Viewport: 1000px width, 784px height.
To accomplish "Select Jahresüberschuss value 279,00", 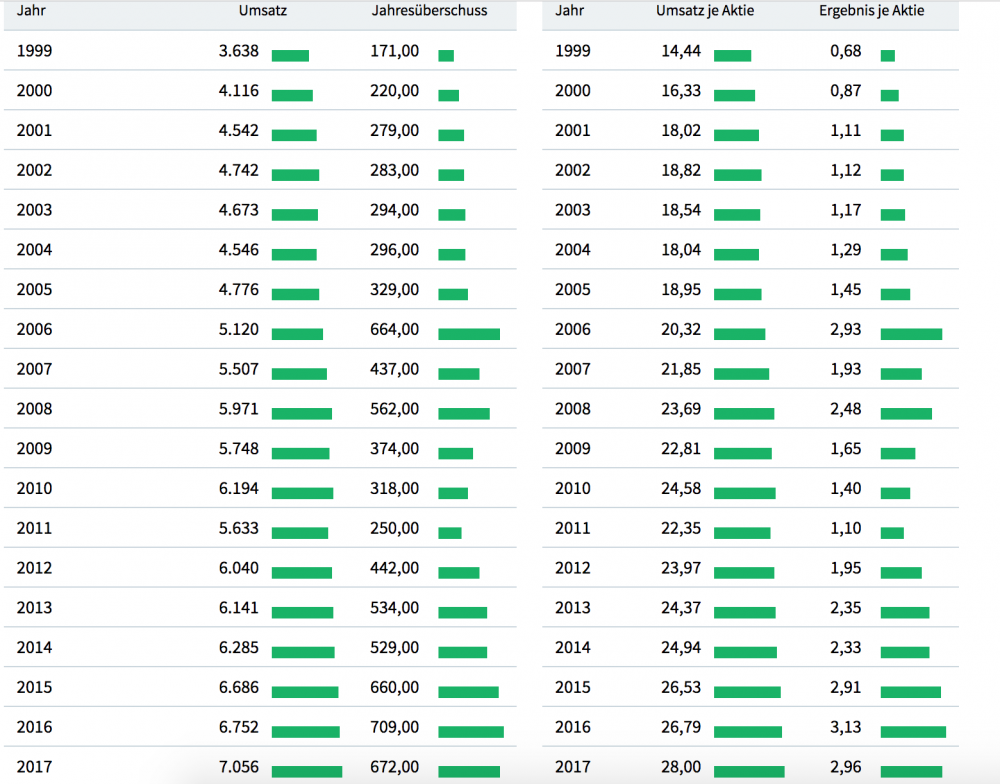I will tap(395, 131).
